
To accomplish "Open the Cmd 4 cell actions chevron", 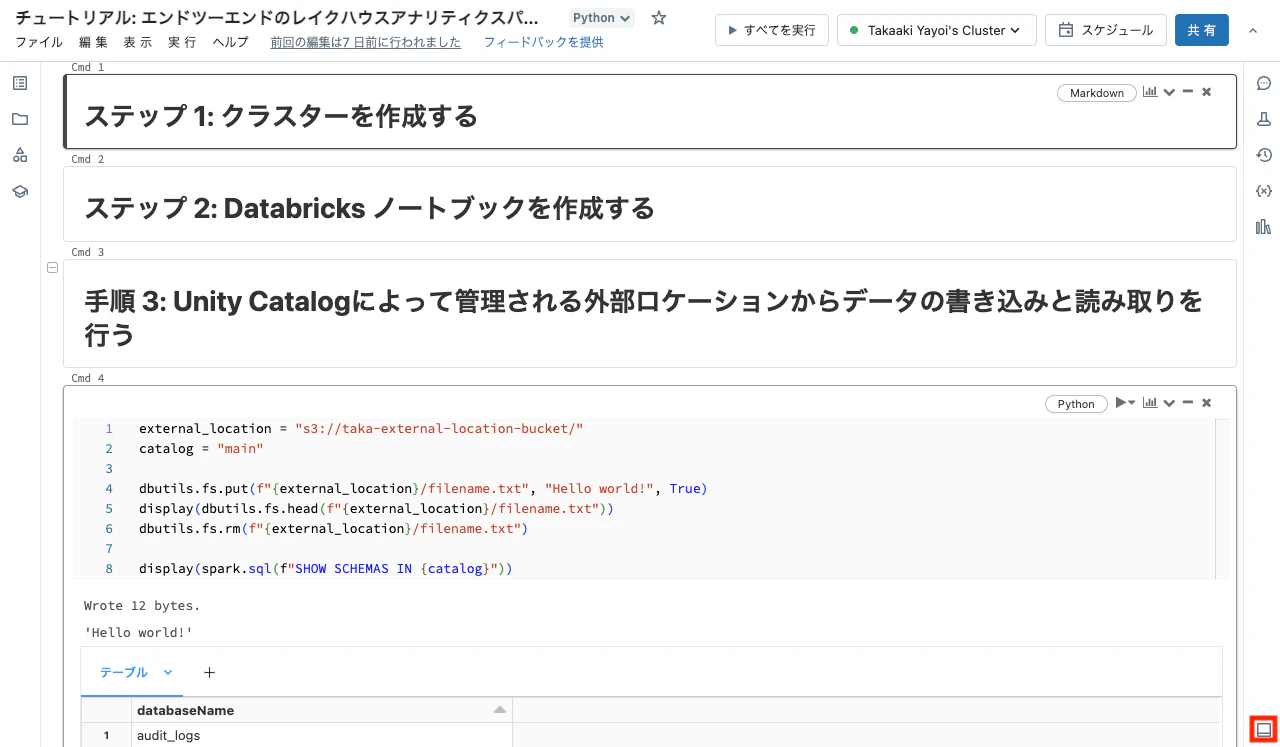I will click(x=1169, y=403).
